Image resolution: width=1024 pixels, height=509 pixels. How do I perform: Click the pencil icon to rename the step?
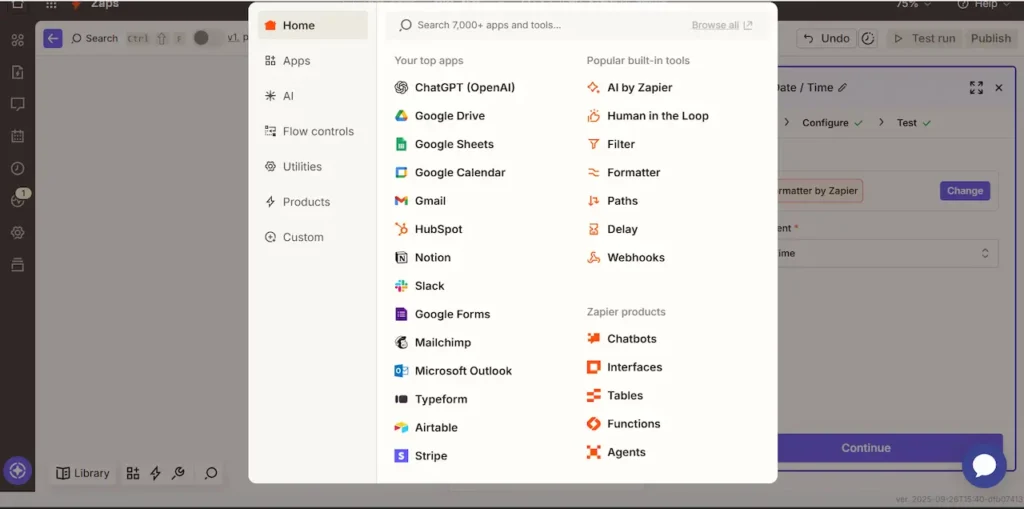[843, 88]
